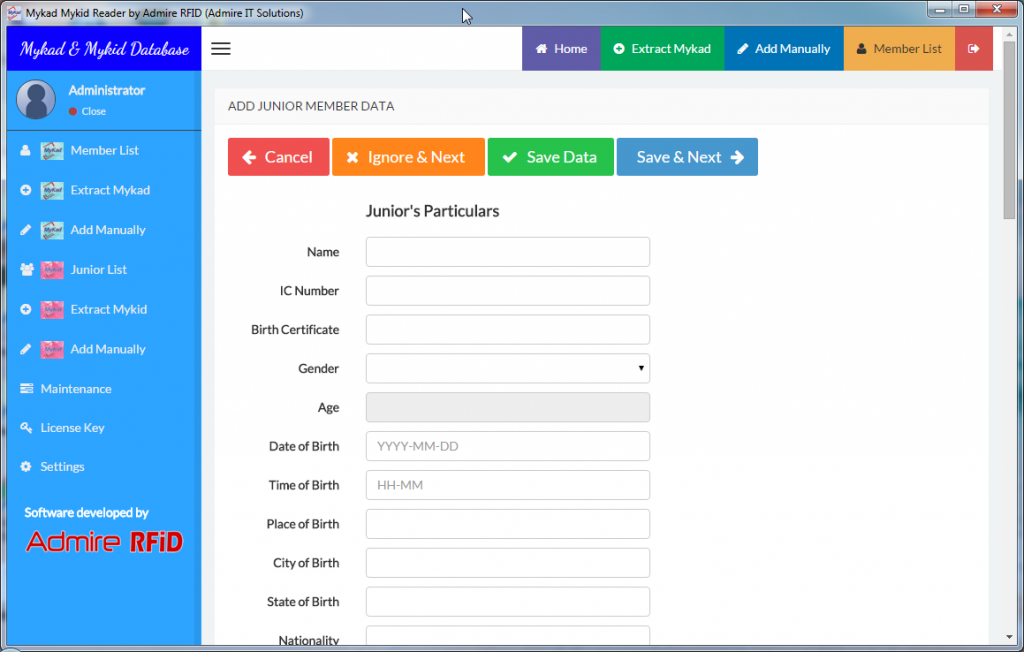This screenshot has height=652, width=1024.
Task: Click the pink Mykid card icon beside Junior List
Action: (52, 270)
